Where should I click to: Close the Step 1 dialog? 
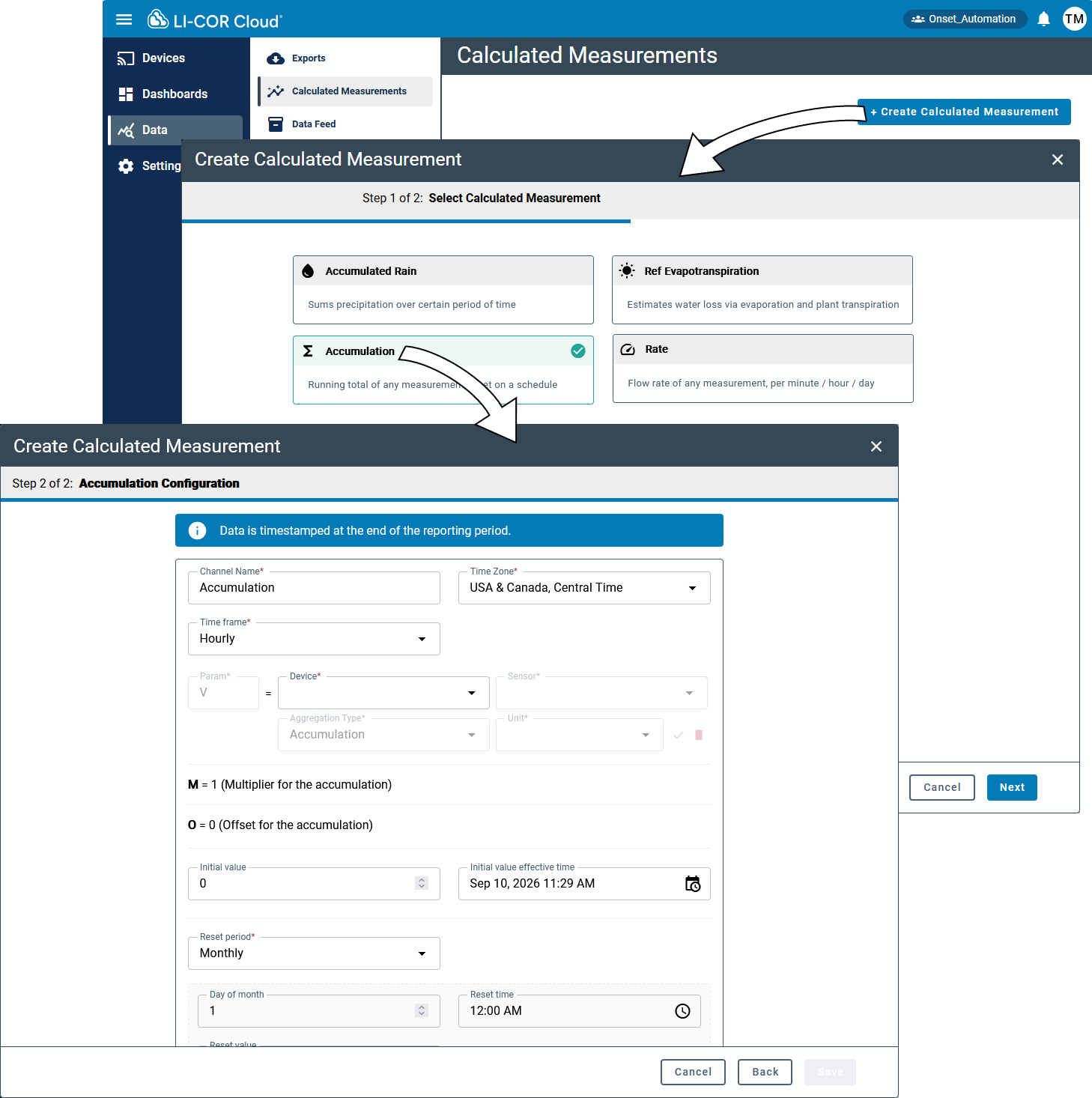[x=1058, y=160]
